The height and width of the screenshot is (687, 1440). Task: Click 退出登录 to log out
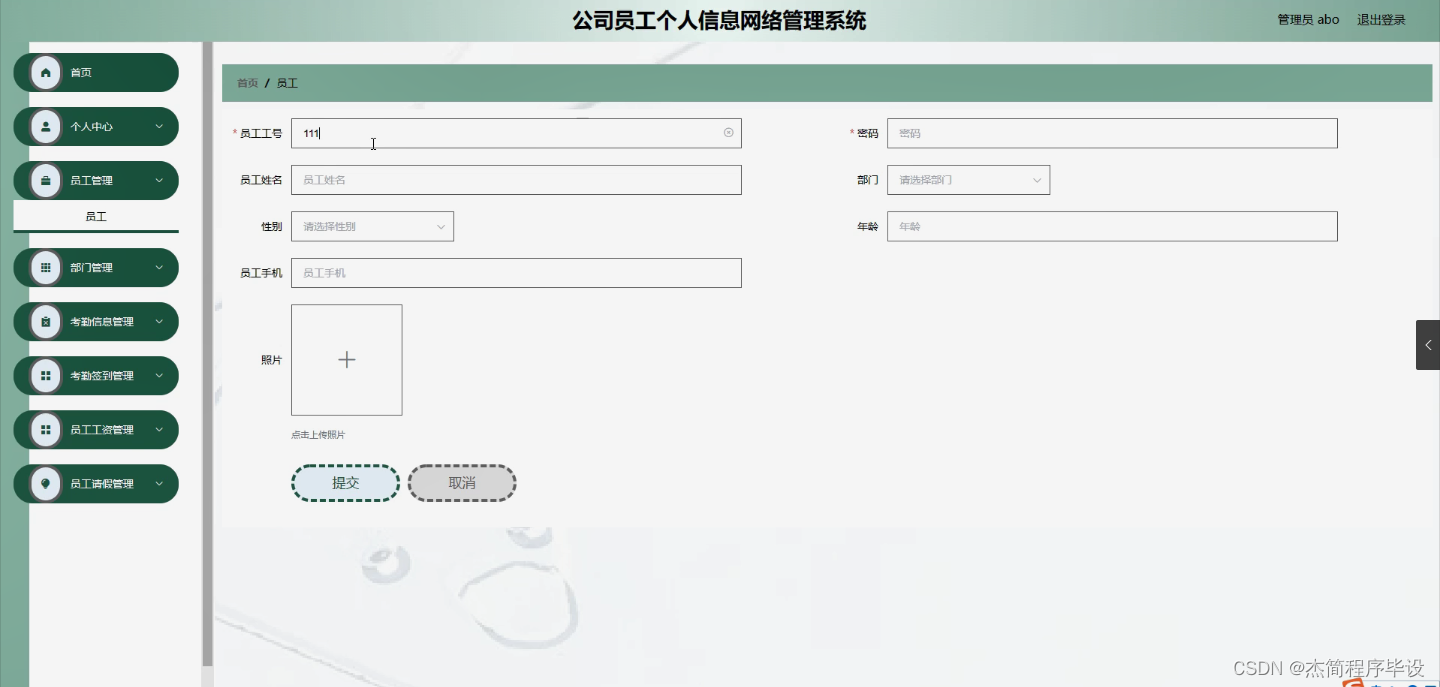pos(1381,18)
